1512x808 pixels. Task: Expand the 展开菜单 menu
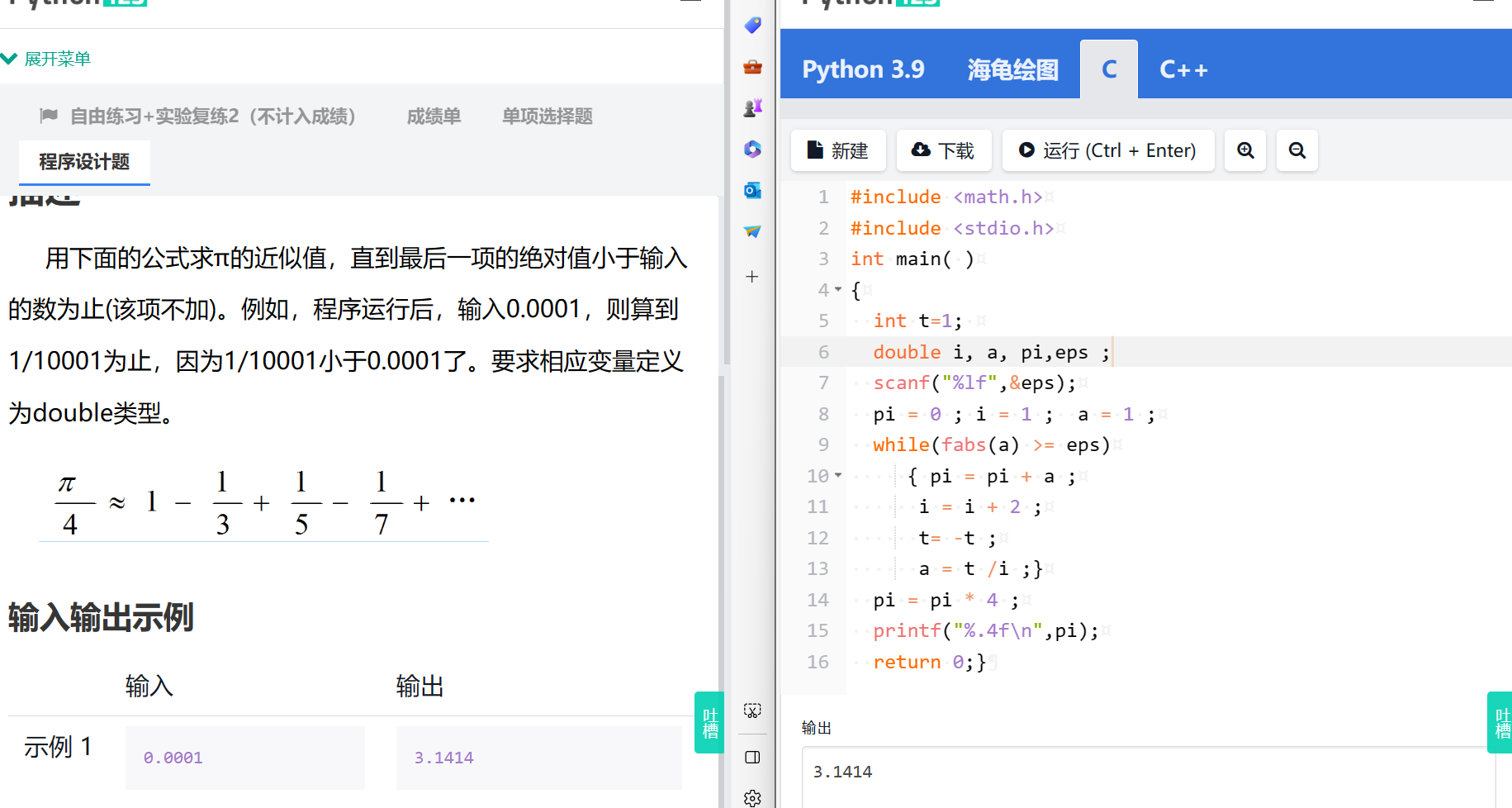(x=47, y=59)
